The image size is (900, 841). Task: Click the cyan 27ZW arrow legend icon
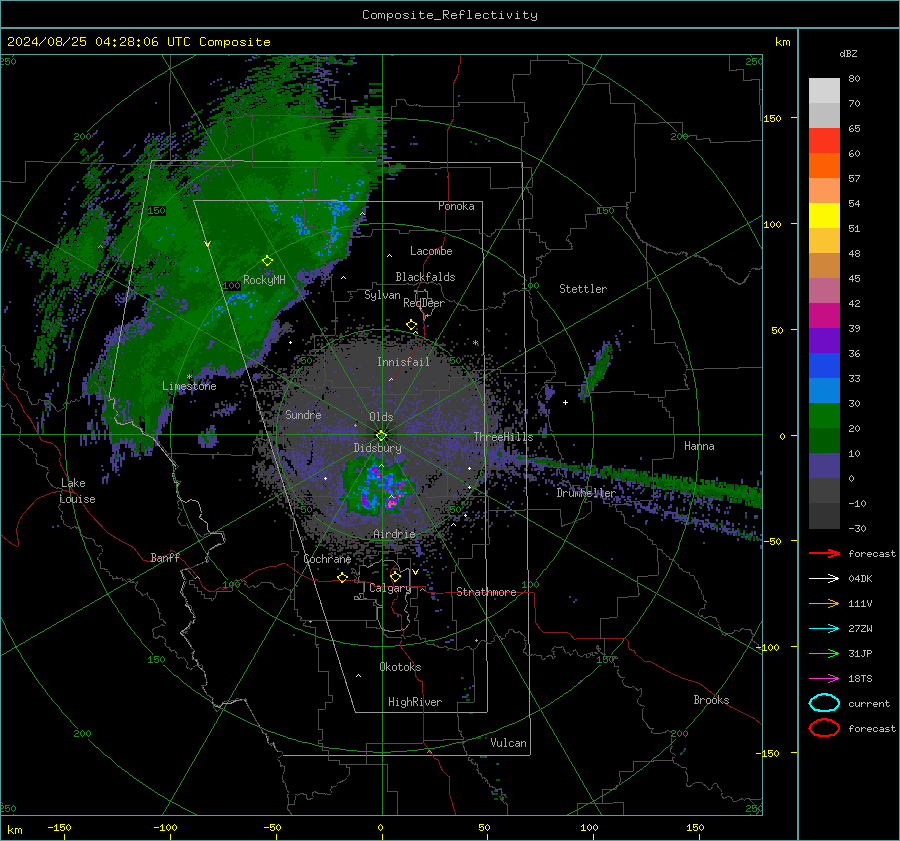click(x=824, y=629)
